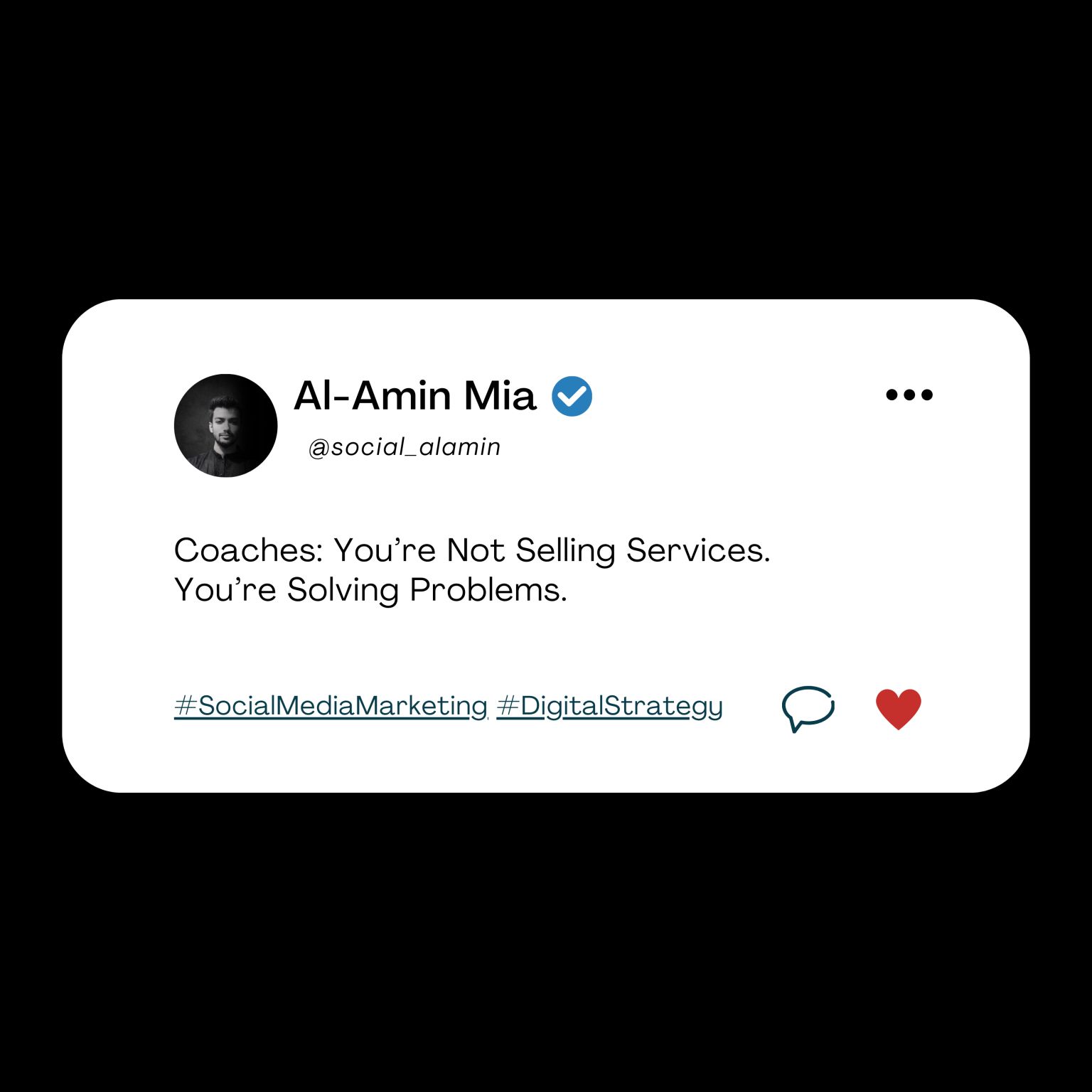The width and height of the screenshot is (1092, 1092).
Task: Click the '@' symbol in the username
Action: point(318,448)
